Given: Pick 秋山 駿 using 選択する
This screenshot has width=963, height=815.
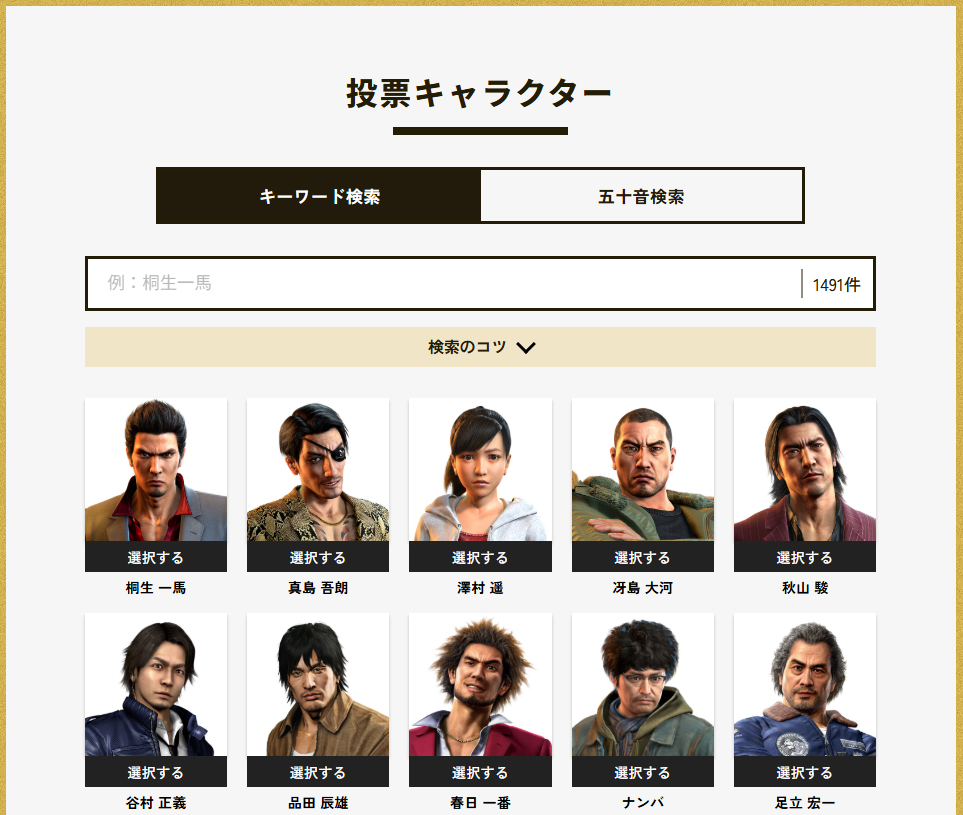Looking at the screenshot, I should click(x=805, y=557).
